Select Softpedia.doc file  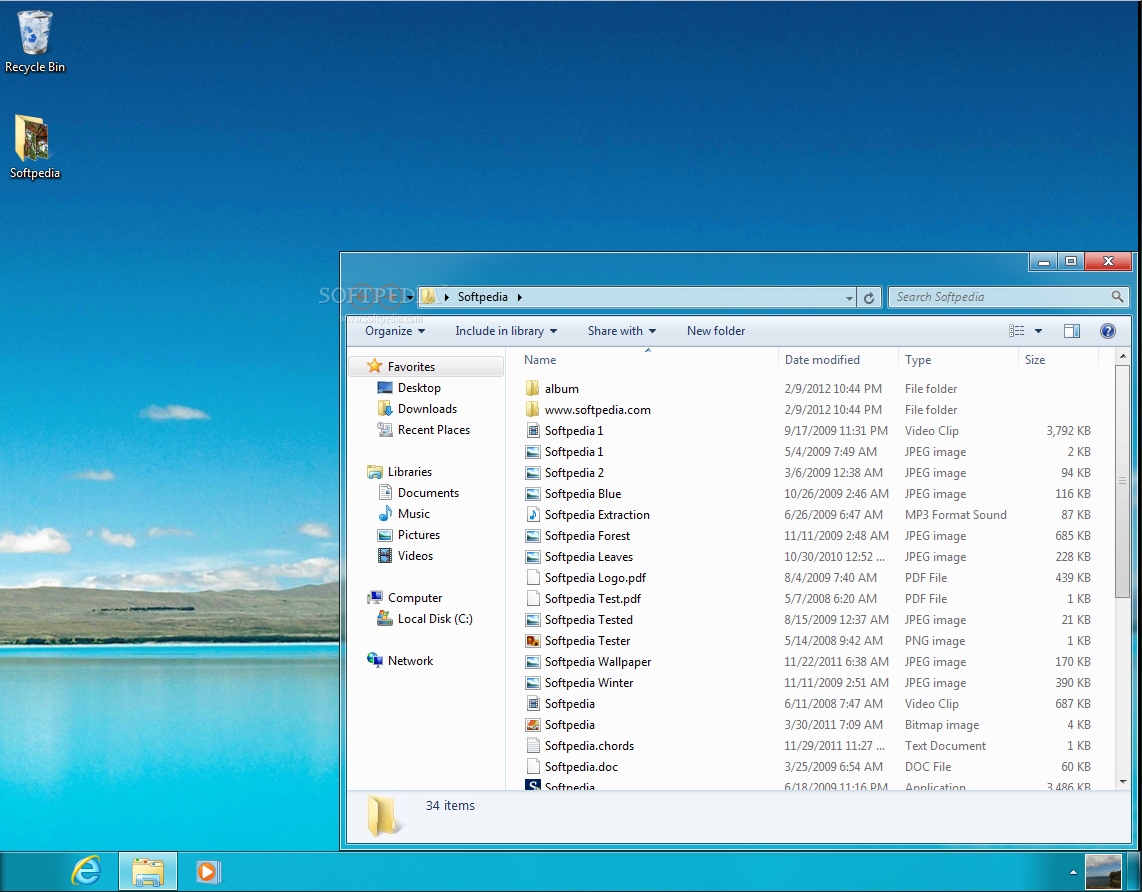[x=581, y=767]
